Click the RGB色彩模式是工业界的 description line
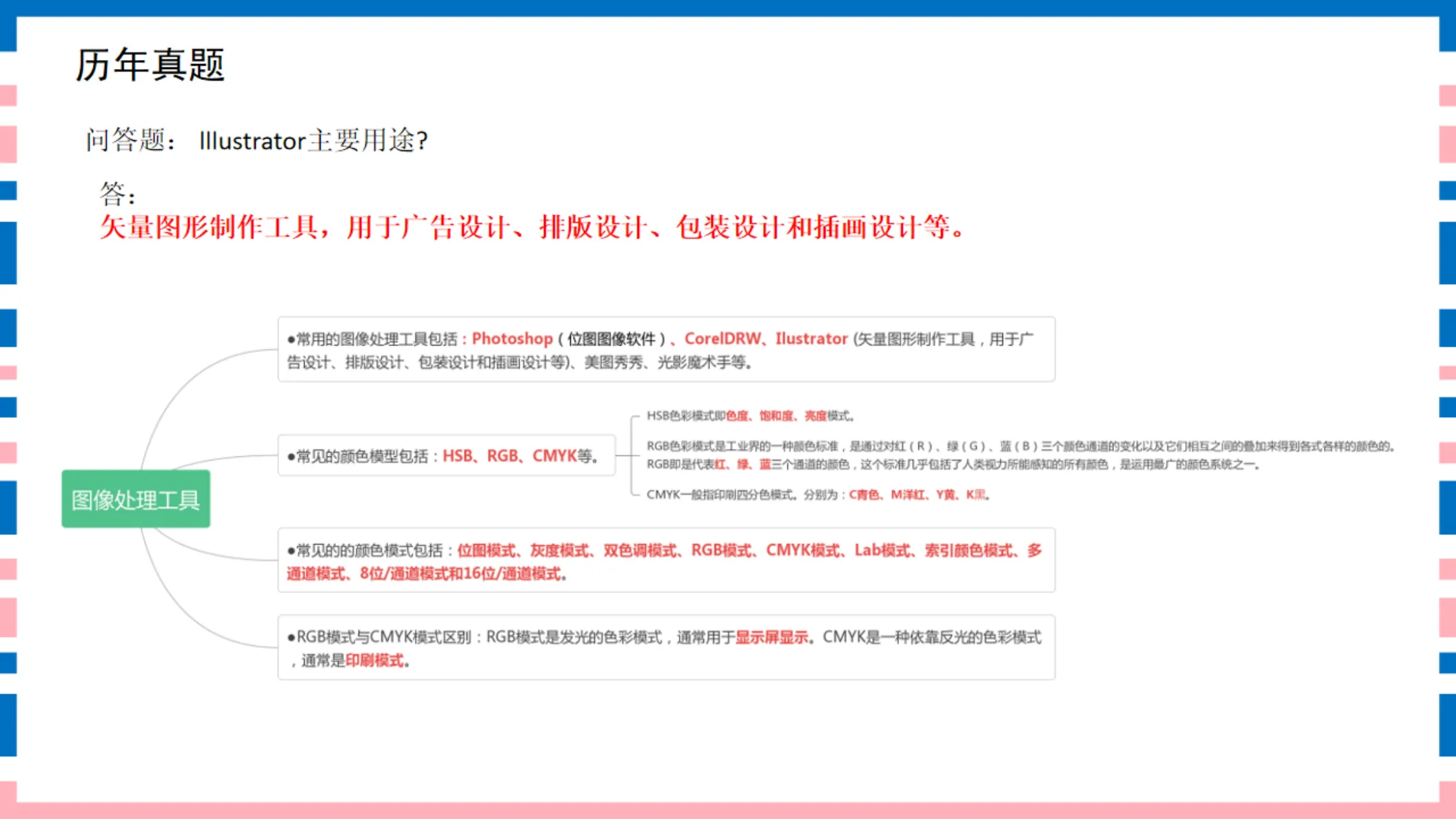Viewport: 1456px width, 819px height. [1020, 446]
